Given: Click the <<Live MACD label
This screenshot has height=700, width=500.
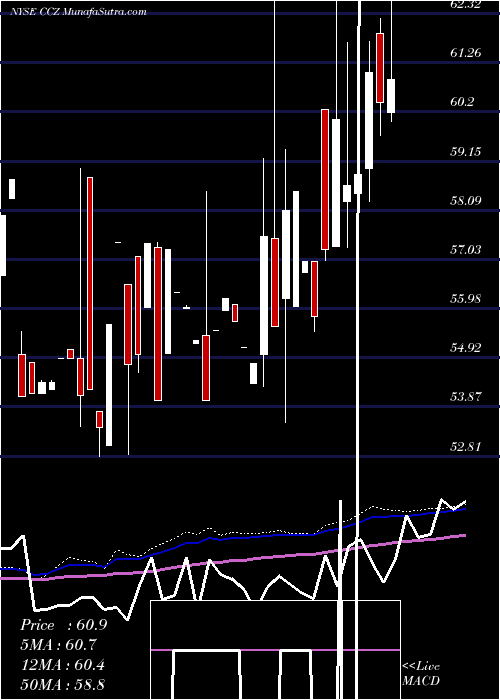Looking at the screenshot, I should pos(421,674).
